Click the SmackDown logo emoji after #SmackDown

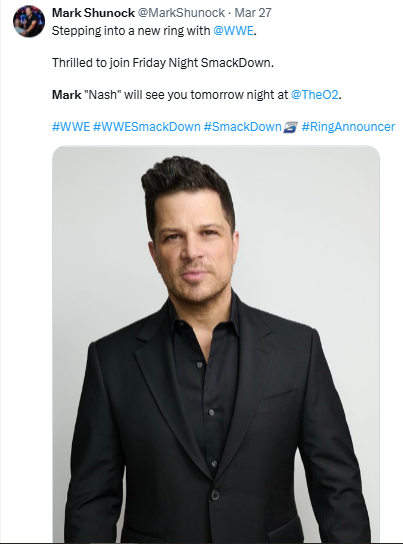[290, 127]
